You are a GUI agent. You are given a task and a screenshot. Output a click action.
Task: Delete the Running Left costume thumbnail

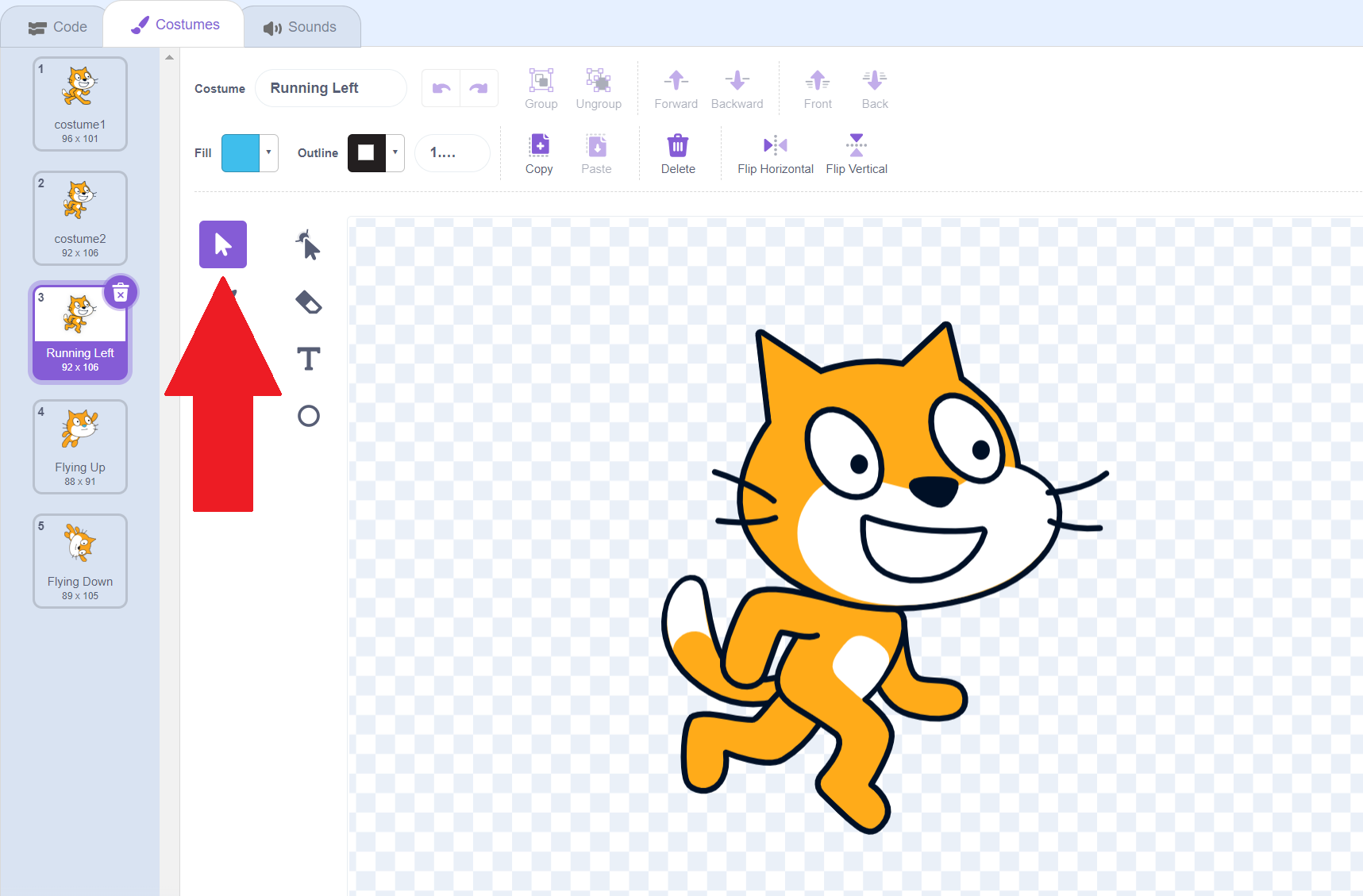[x=121, y=293]
